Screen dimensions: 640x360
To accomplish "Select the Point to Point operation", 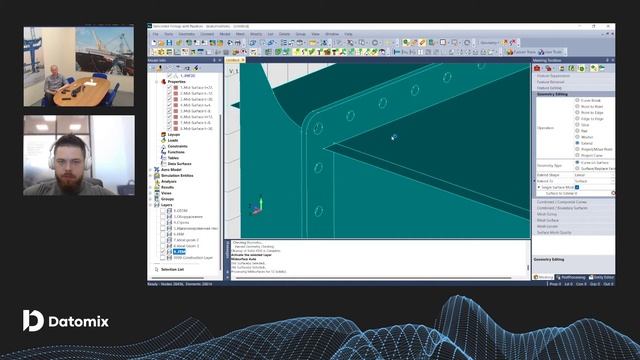I will 577,106.
